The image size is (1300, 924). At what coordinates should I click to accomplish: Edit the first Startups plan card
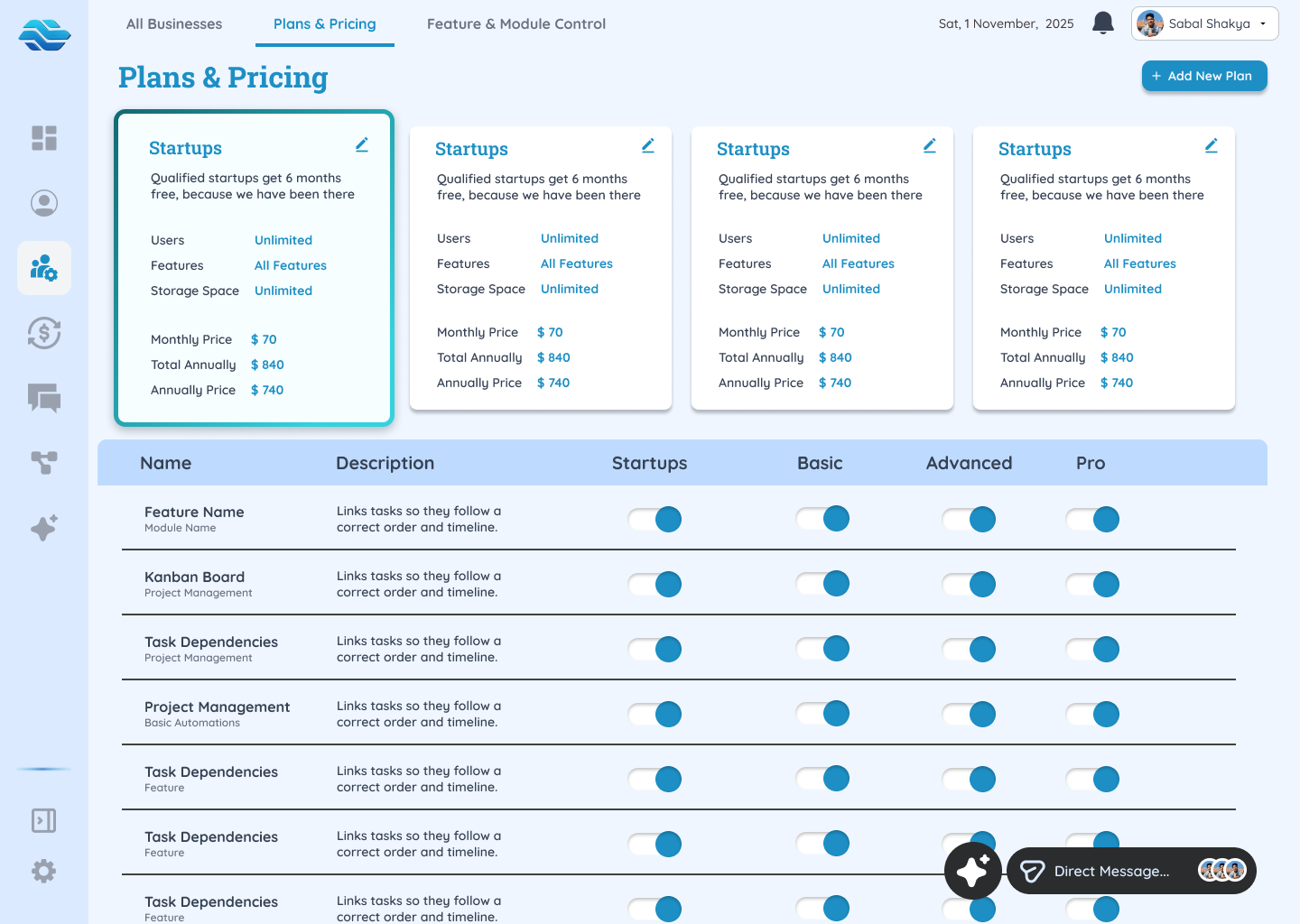(x=362, y=144)
